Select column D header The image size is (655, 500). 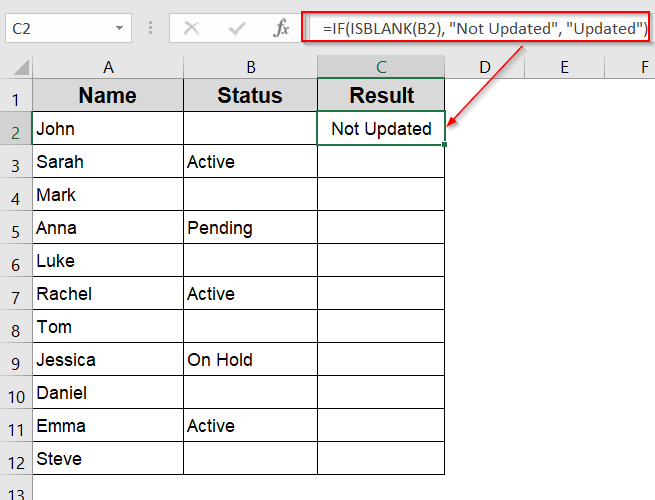485,67
